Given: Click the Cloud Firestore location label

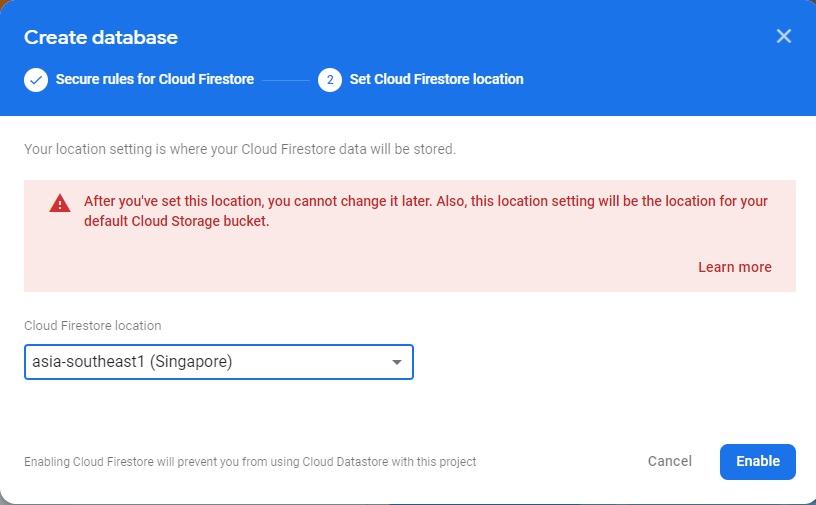Looking at the screenshot, I should click(93, 325).
